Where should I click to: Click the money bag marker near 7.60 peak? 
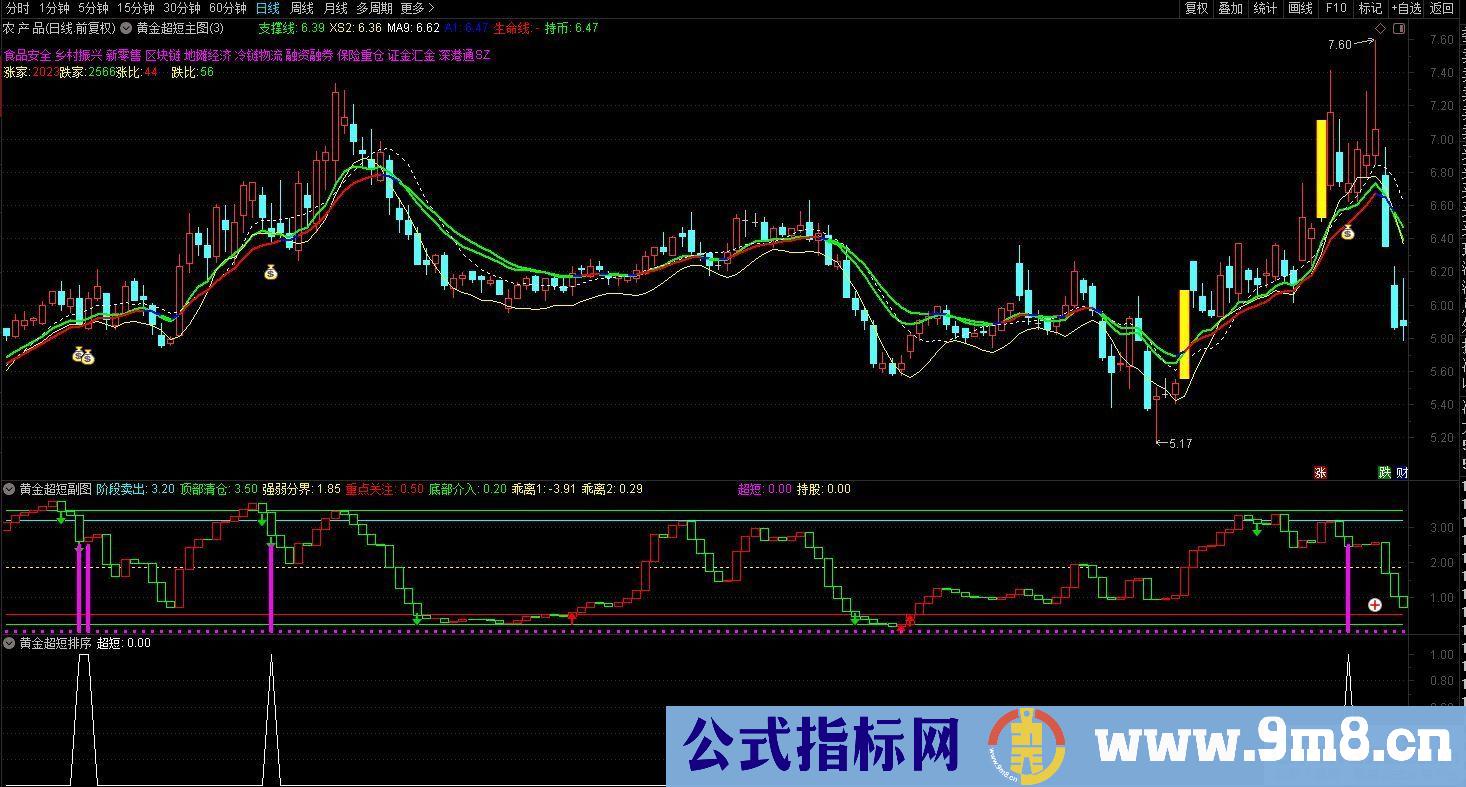(1347, 233)
